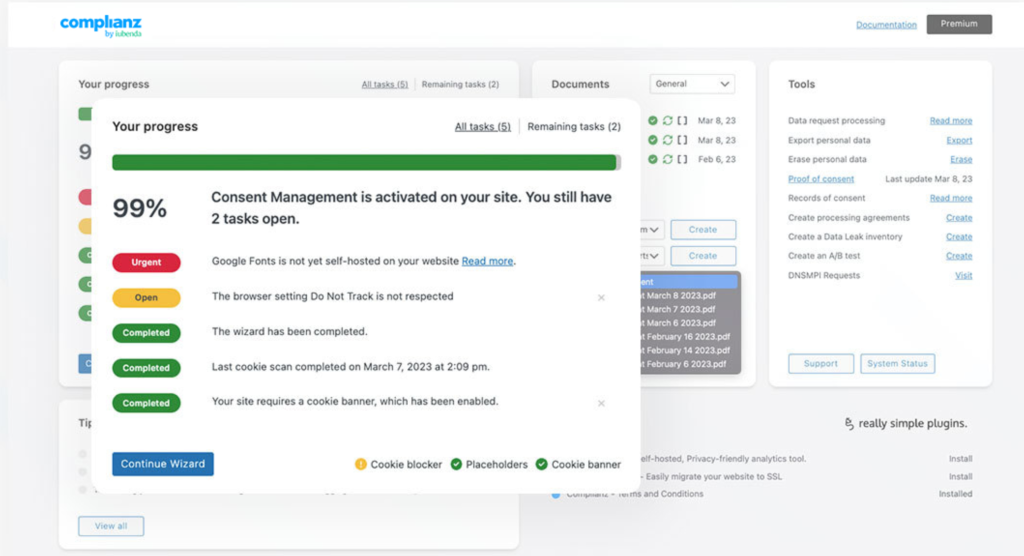Dismiss the Do Not Track task
The image size is (1024, 556).
[x=601, y=298]
